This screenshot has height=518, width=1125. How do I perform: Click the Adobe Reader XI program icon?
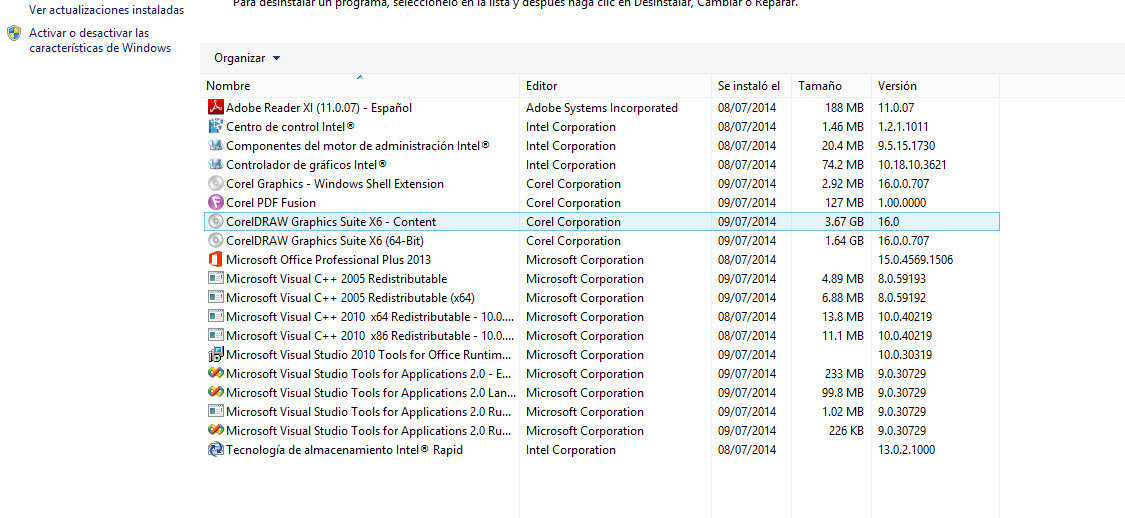tap(215, 108)
